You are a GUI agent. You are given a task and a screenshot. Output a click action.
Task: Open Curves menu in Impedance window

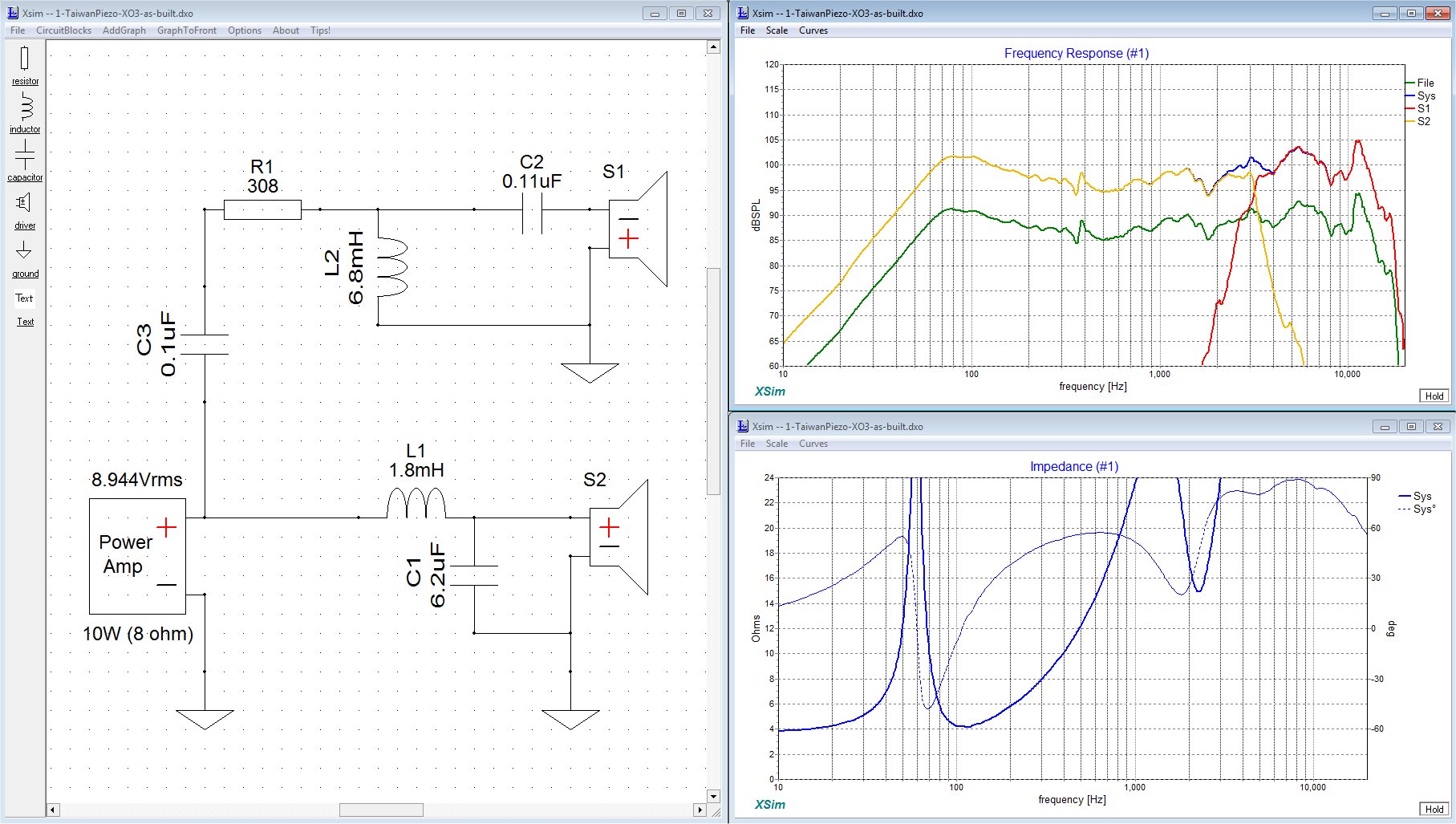point(813,444)
